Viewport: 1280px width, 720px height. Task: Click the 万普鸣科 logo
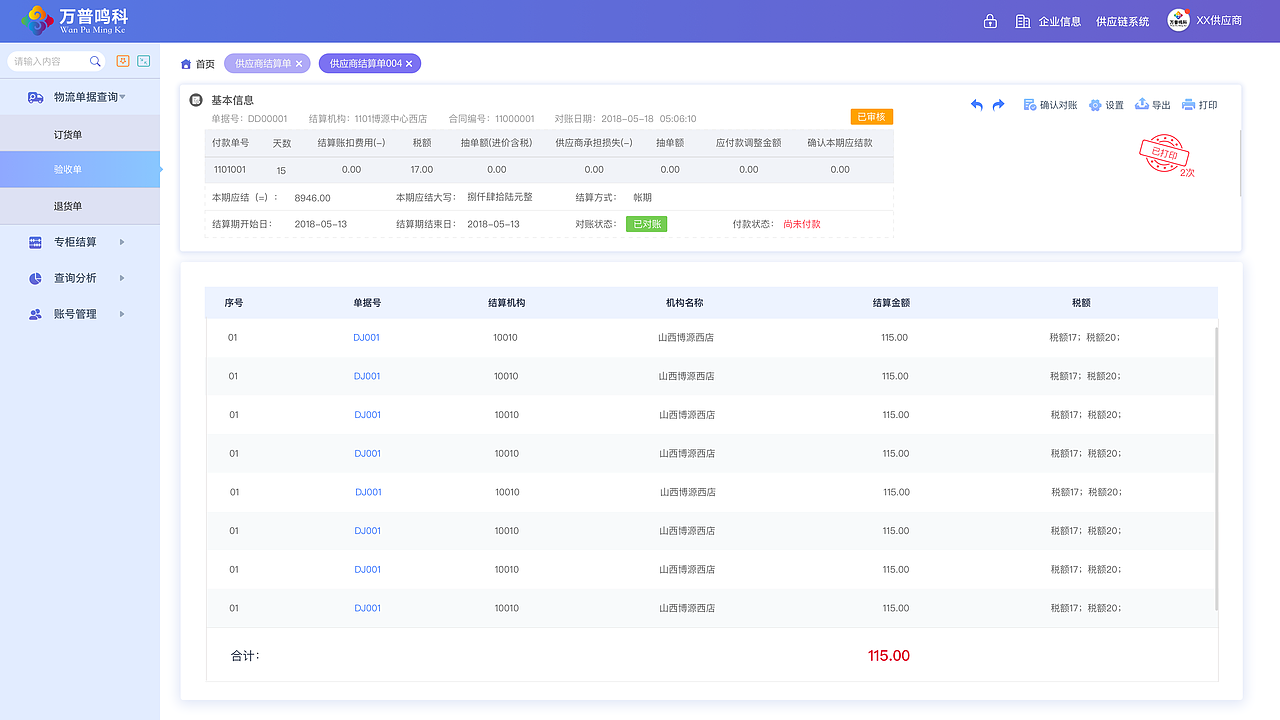75,20
